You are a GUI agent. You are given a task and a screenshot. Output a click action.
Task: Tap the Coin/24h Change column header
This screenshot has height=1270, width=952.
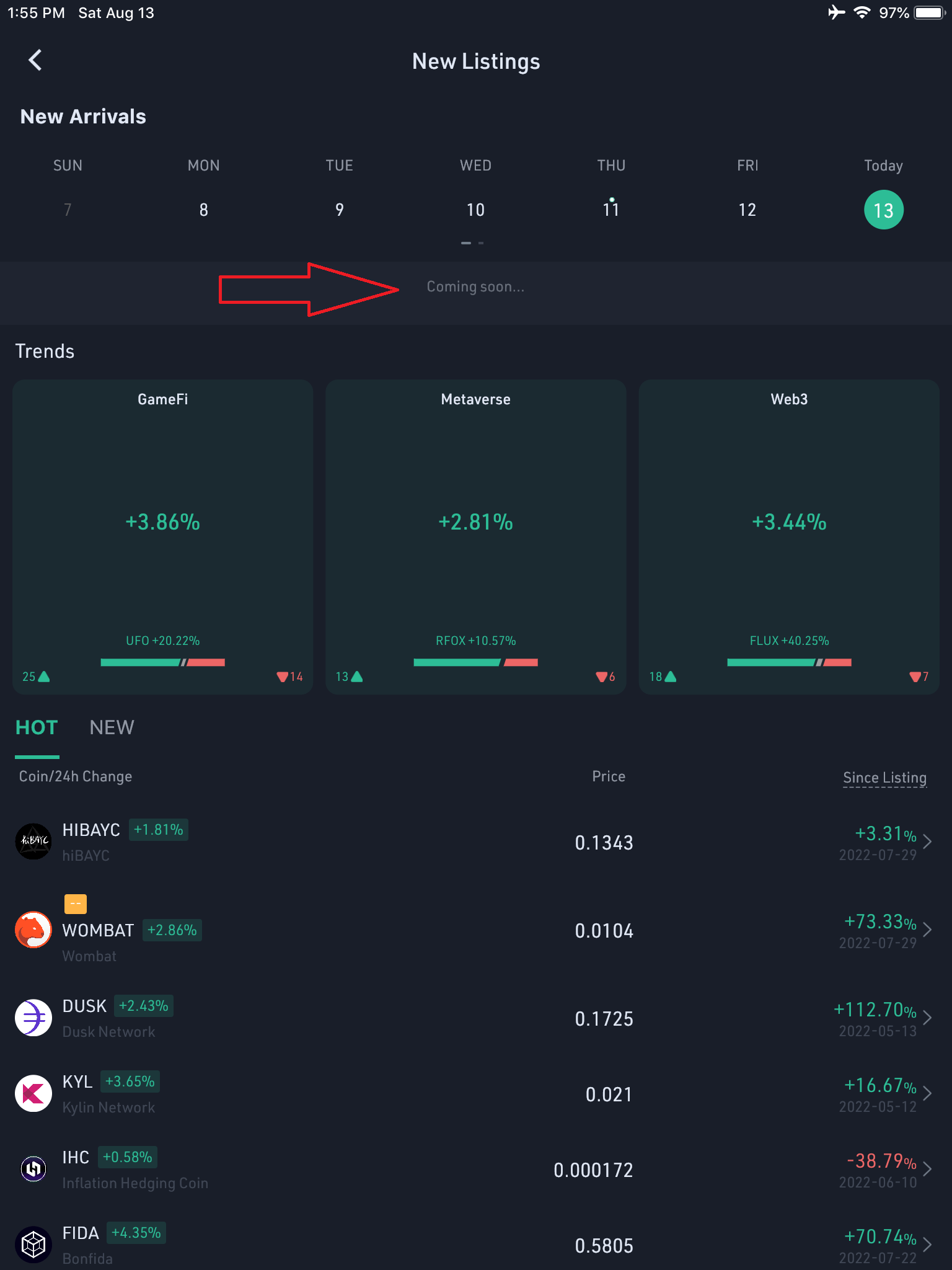pyautogui.click(x=76, y=776)
